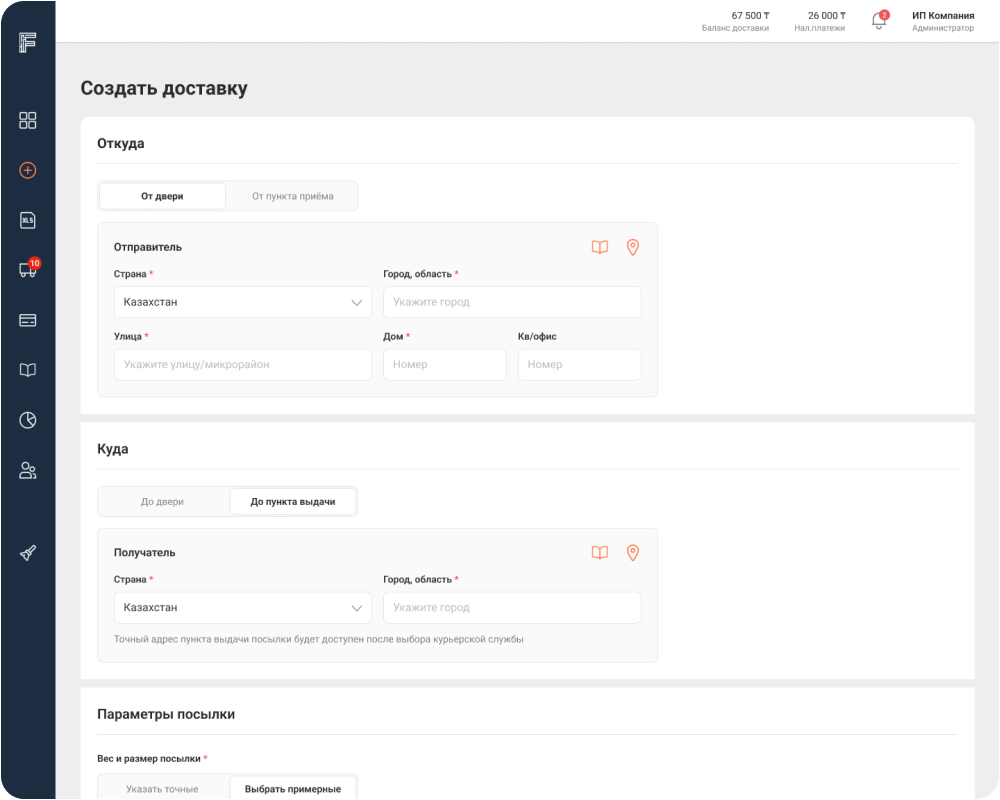Open the users icon in sidebar

[x=28, y=470]
